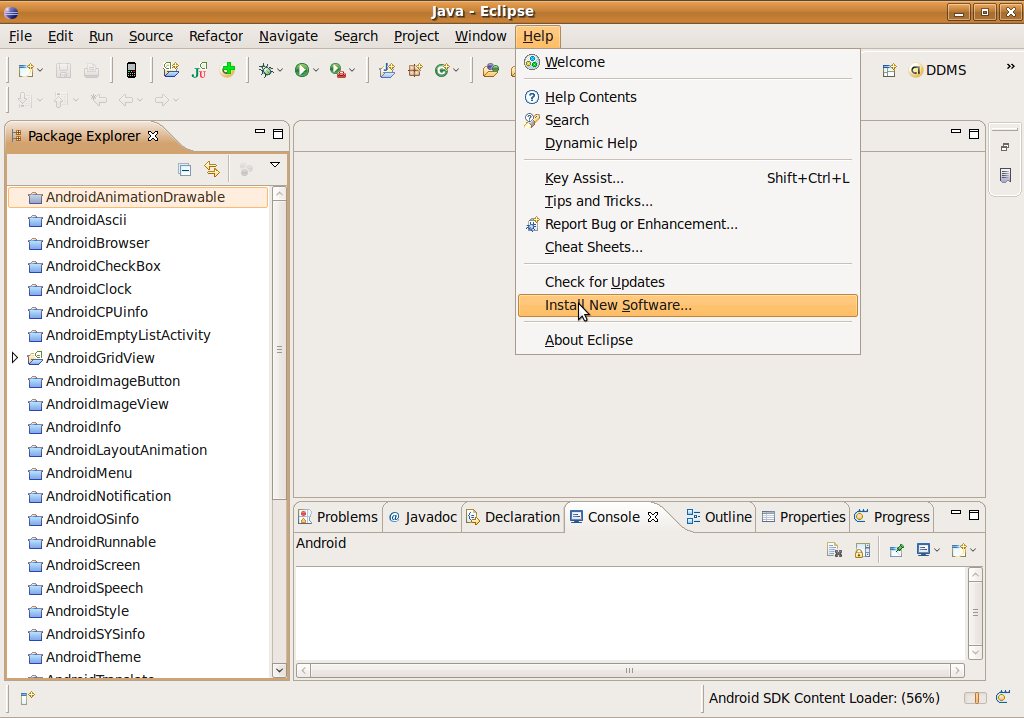Select the AndroidImageButton project

coord(112,381)
